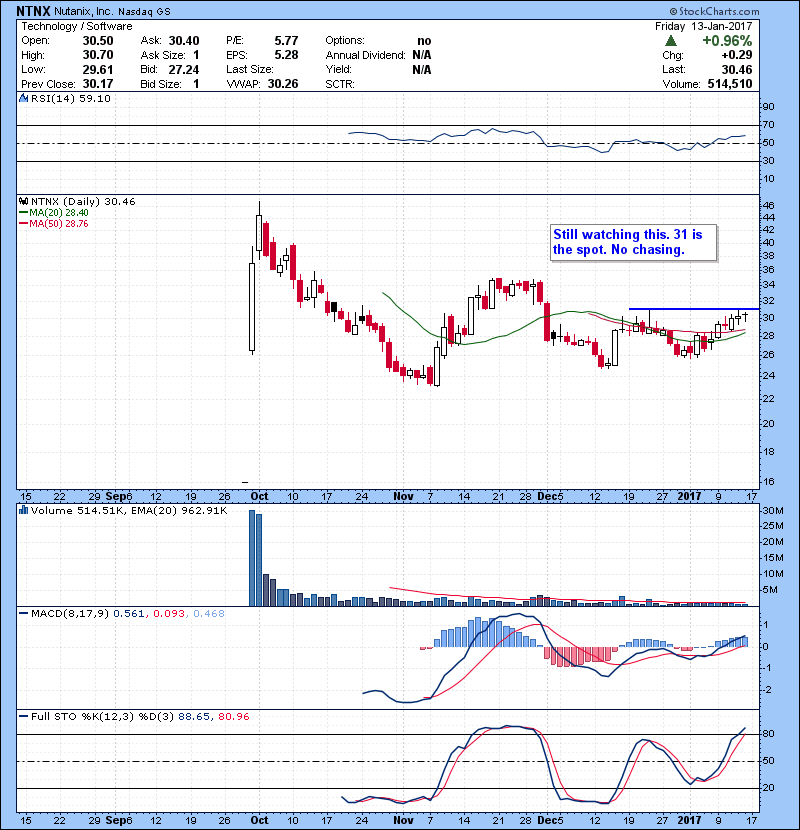Click the Volume value 514,510

point(730,84)
